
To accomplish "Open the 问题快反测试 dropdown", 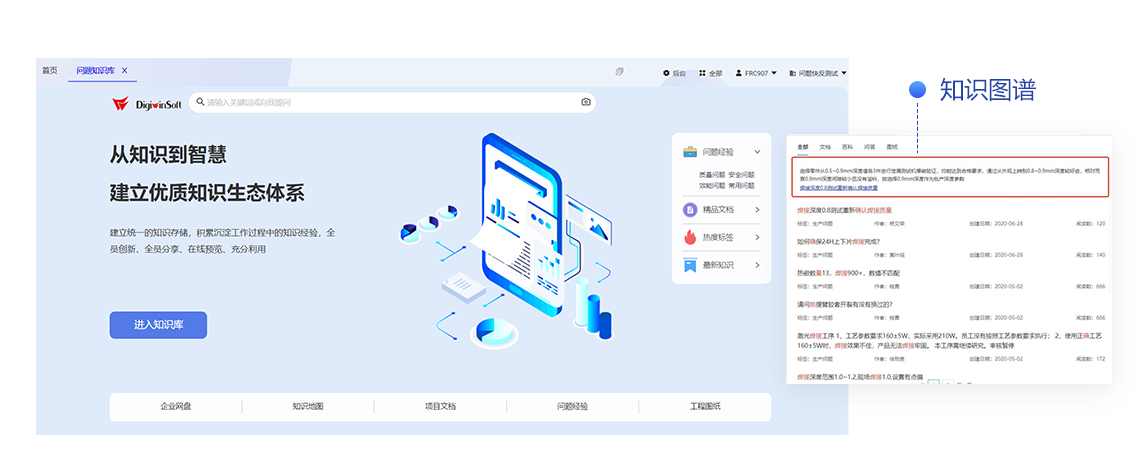I will coord(818,73).
